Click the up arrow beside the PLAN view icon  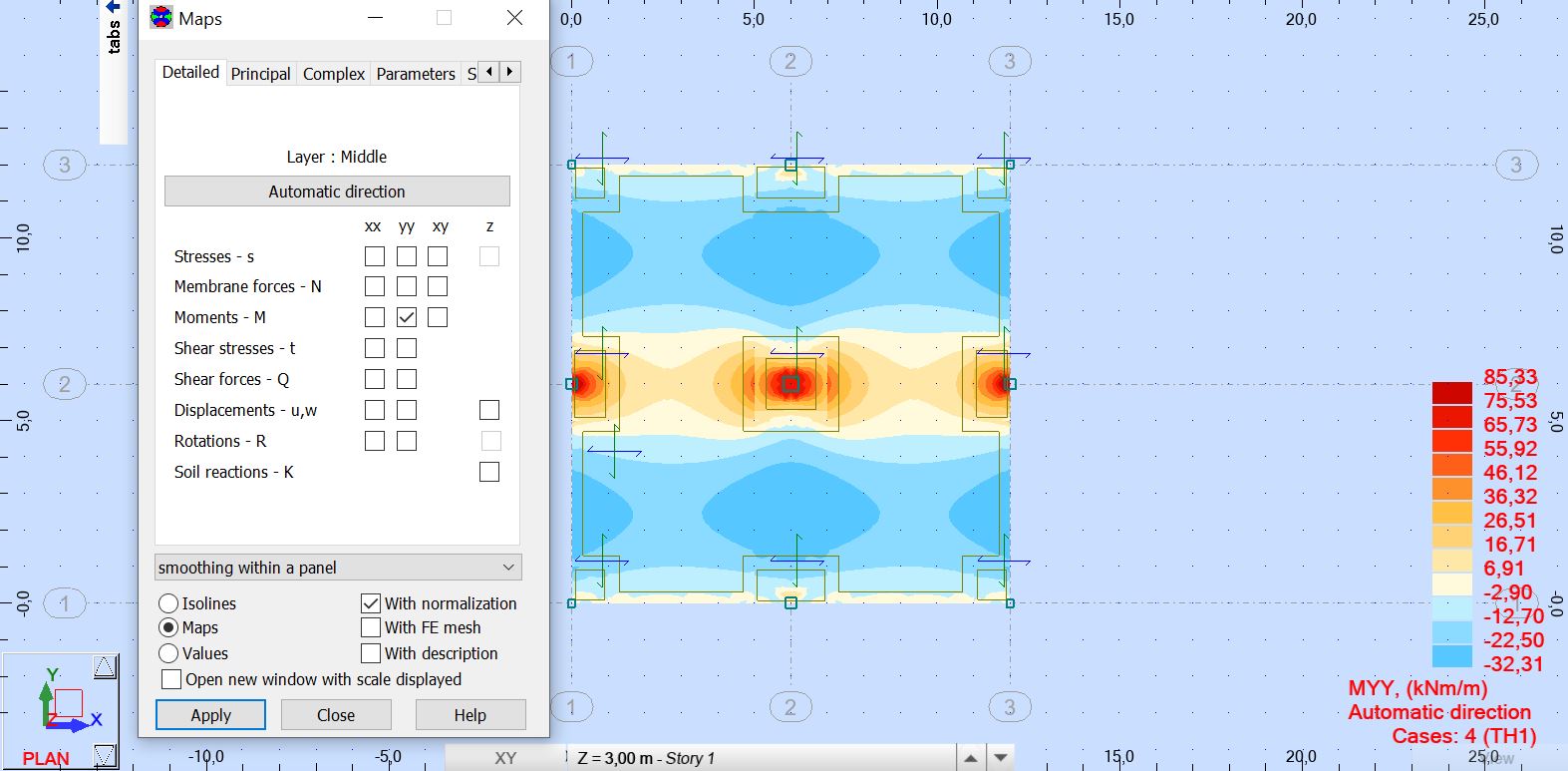[105, 667]
